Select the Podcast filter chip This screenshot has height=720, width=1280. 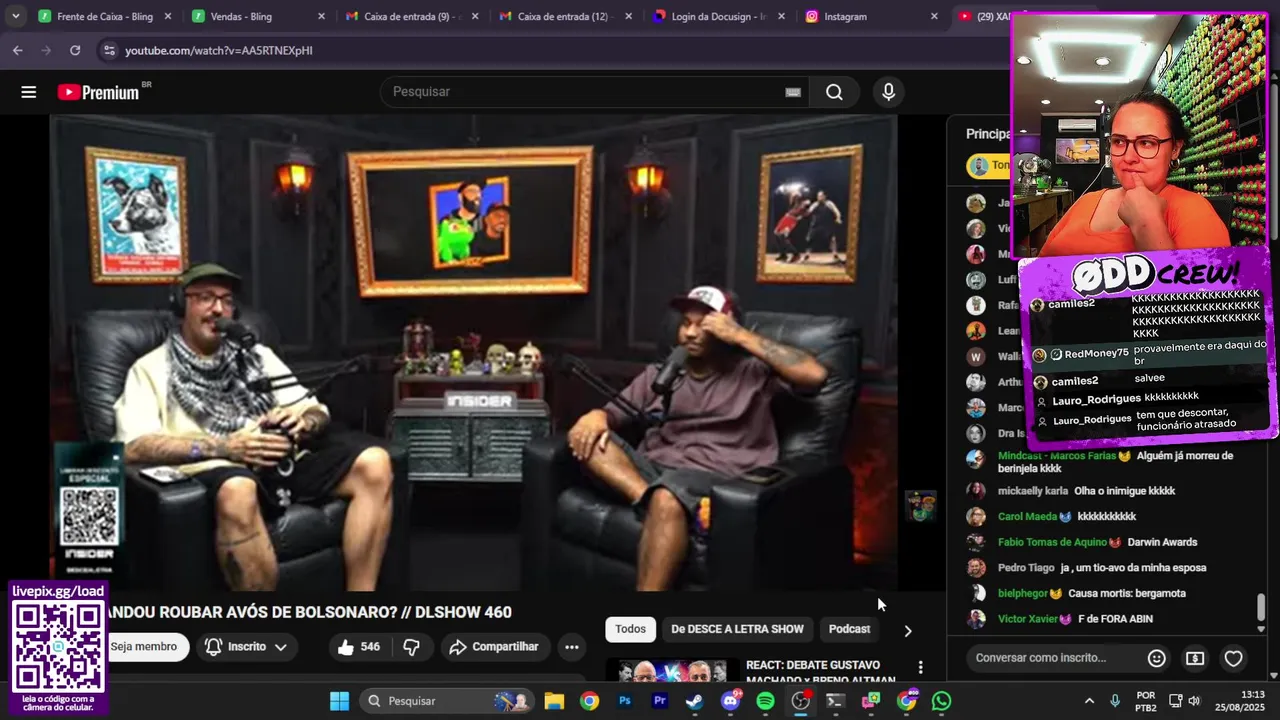click(x=849, y=629)
